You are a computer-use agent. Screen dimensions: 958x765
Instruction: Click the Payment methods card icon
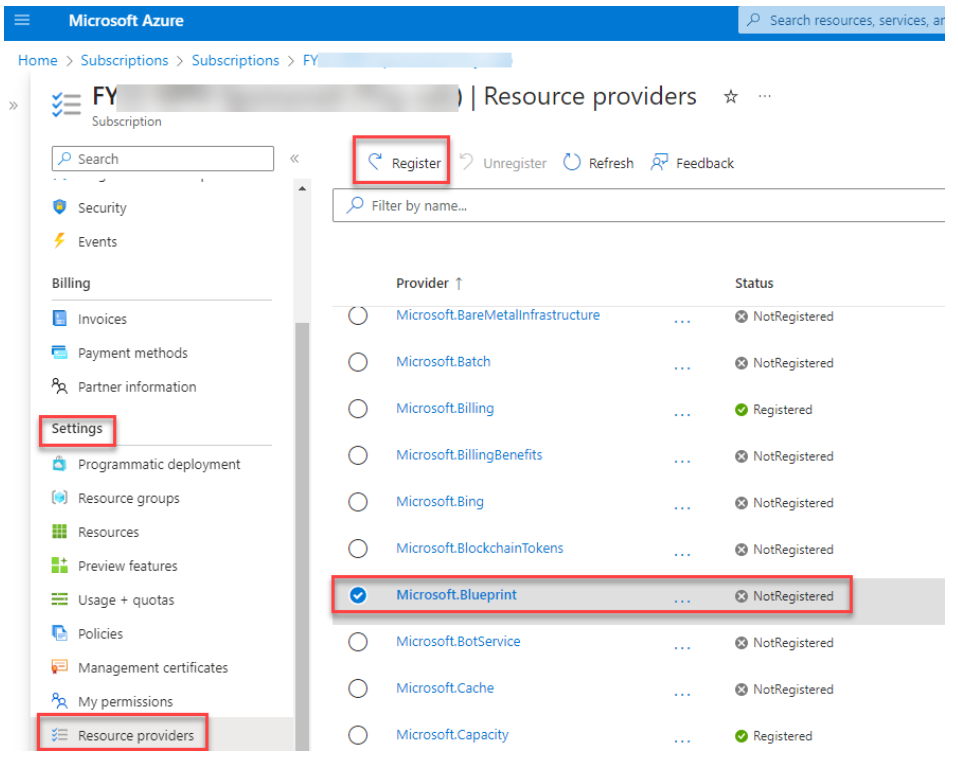point(59,353)
